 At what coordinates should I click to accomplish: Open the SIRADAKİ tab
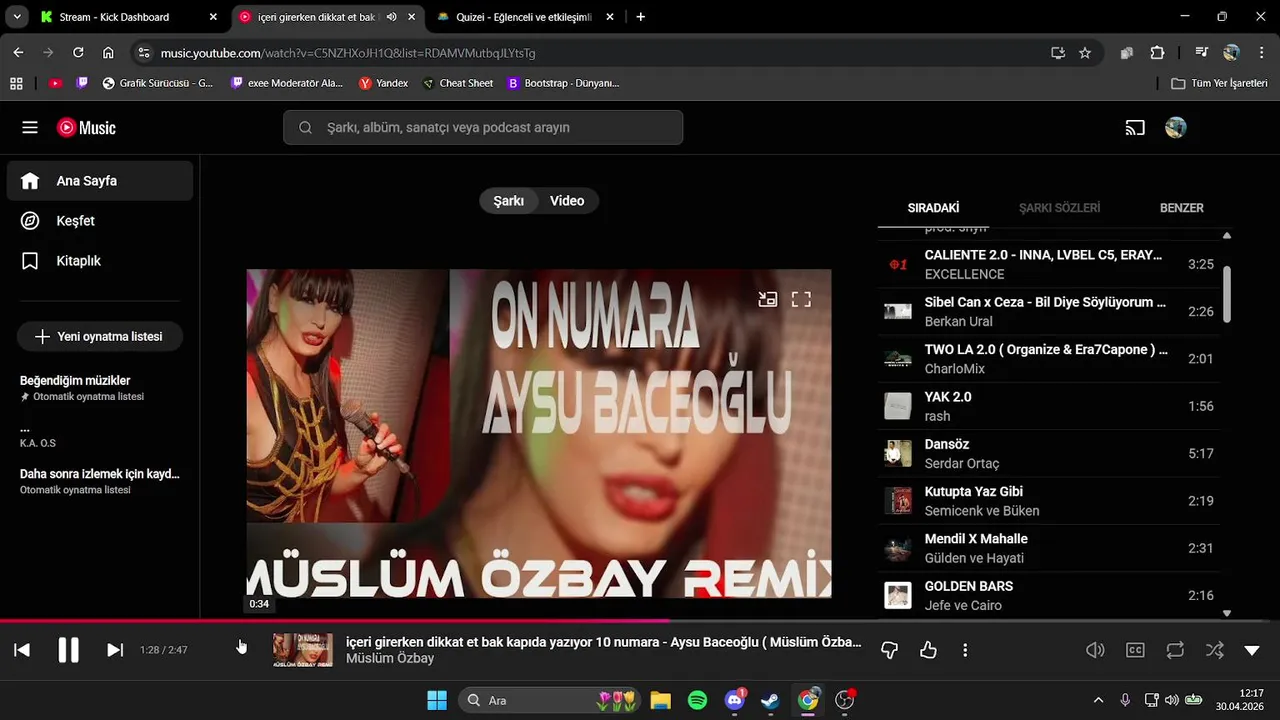click(933, 208)
